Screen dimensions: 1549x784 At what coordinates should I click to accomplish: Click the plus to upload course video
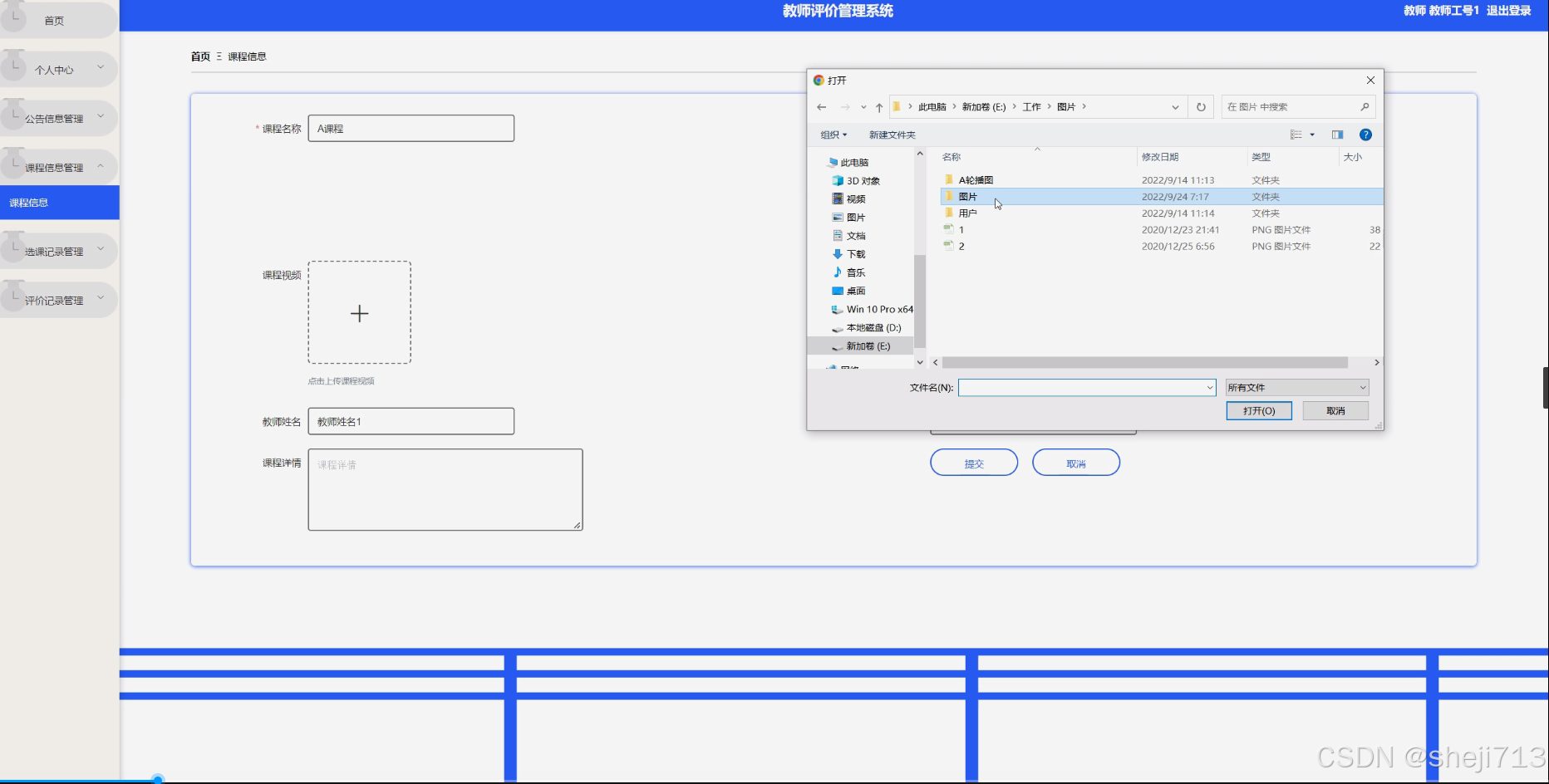[x=359, y=313]
